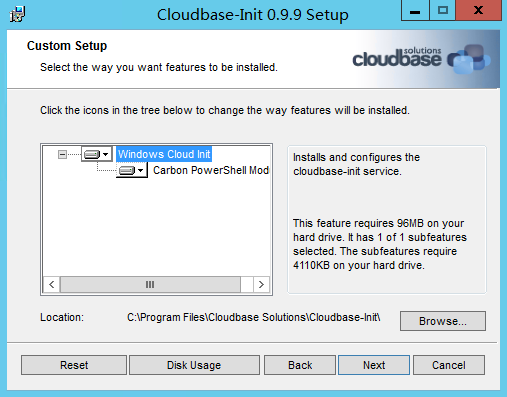Close the setup window with the red X
The width and height of the screenshot is (507, 397).
click(x=478, y=11)
